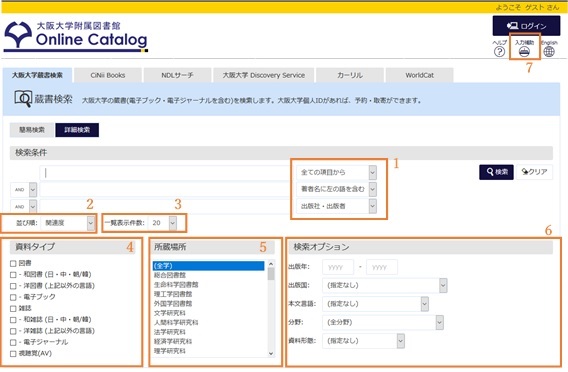Image resolution: width=568 pixels, height=372 pixels.
Task: Select 法学研究科 in the location list
Action: [x=208, y=332]
